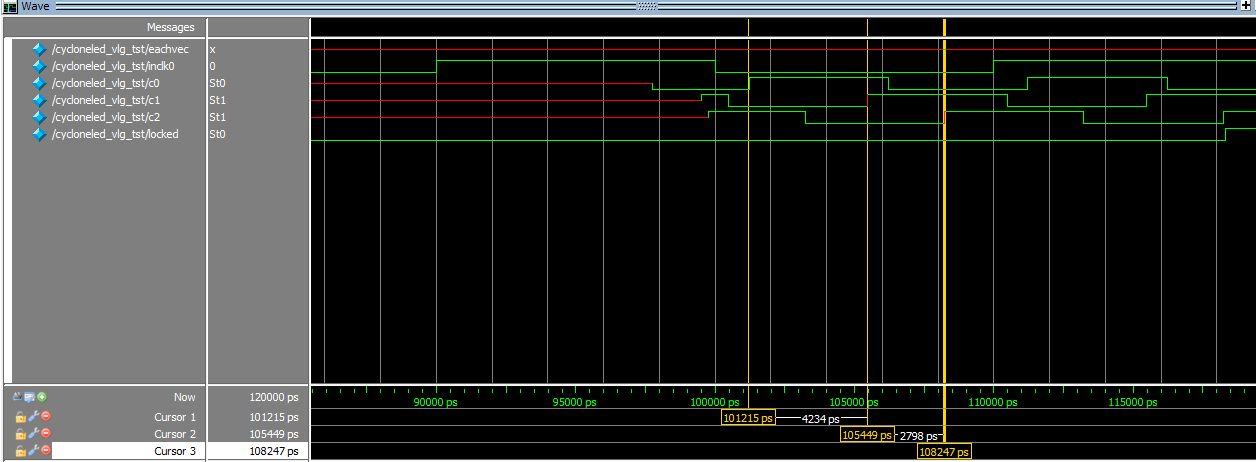Screen dimensions: 1256x462
Task: Remove Cursor 2 with its red minus icon
Action: pos(45,434)
